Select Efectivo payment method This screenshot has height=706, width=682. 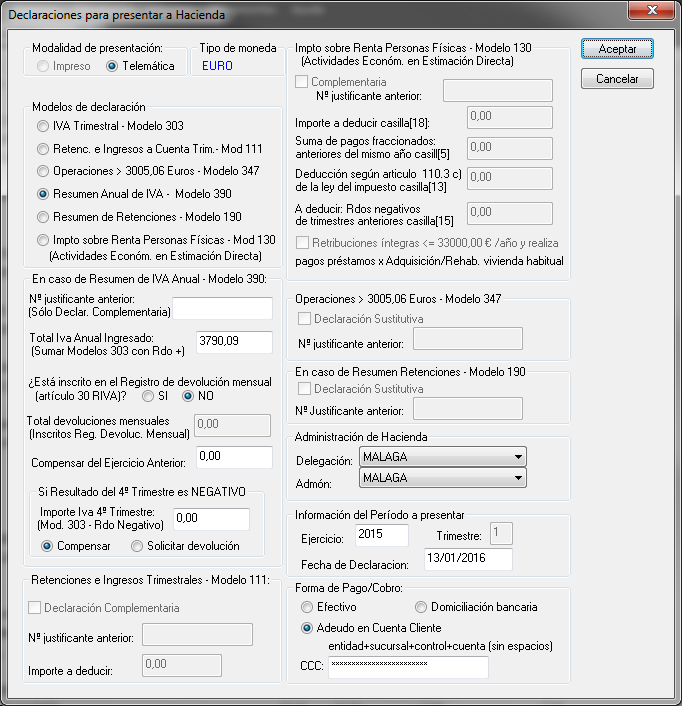(x=329, y=607)
